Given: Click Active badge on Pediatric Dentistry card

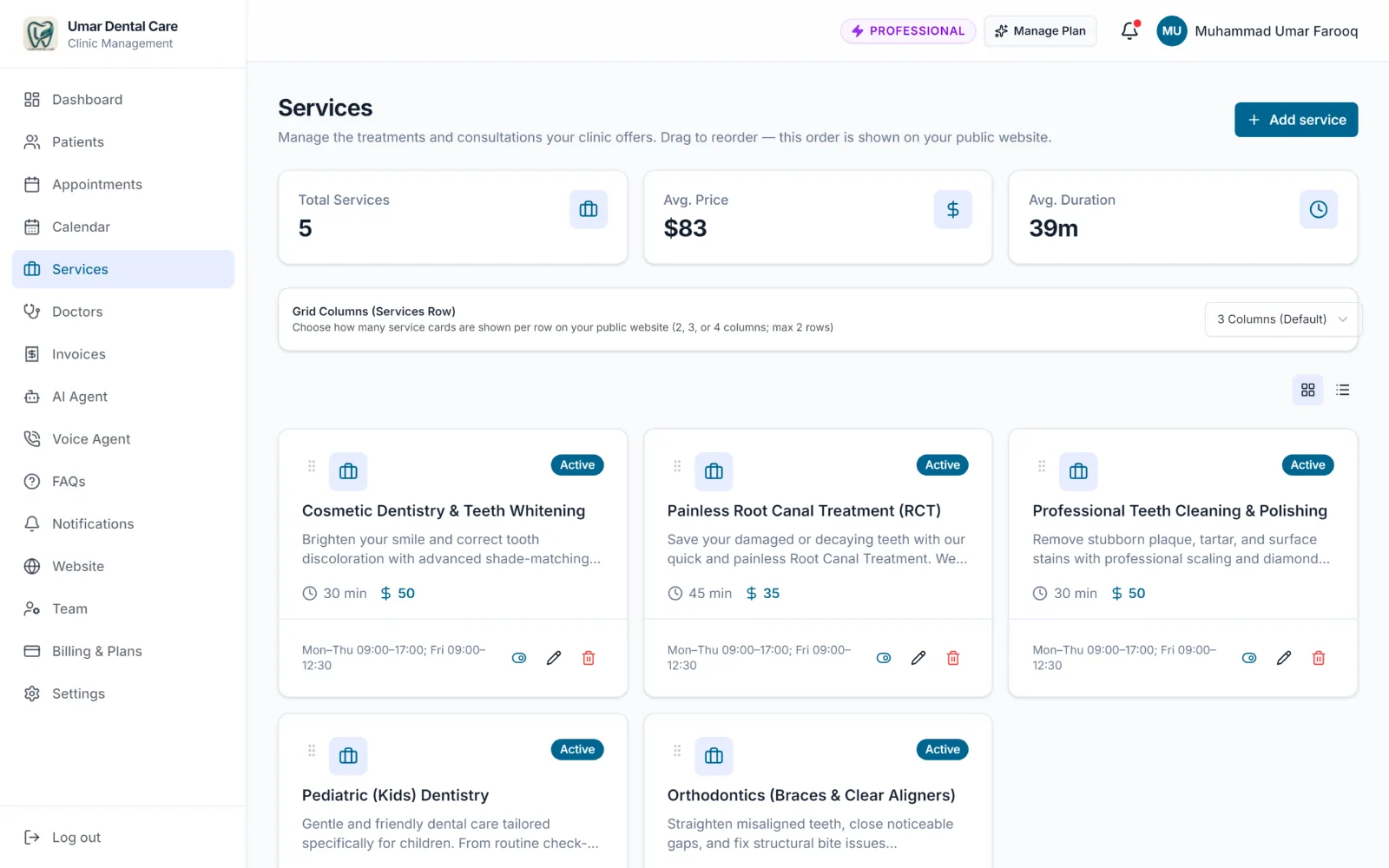Looking at the screenshot, I should 577,749.
